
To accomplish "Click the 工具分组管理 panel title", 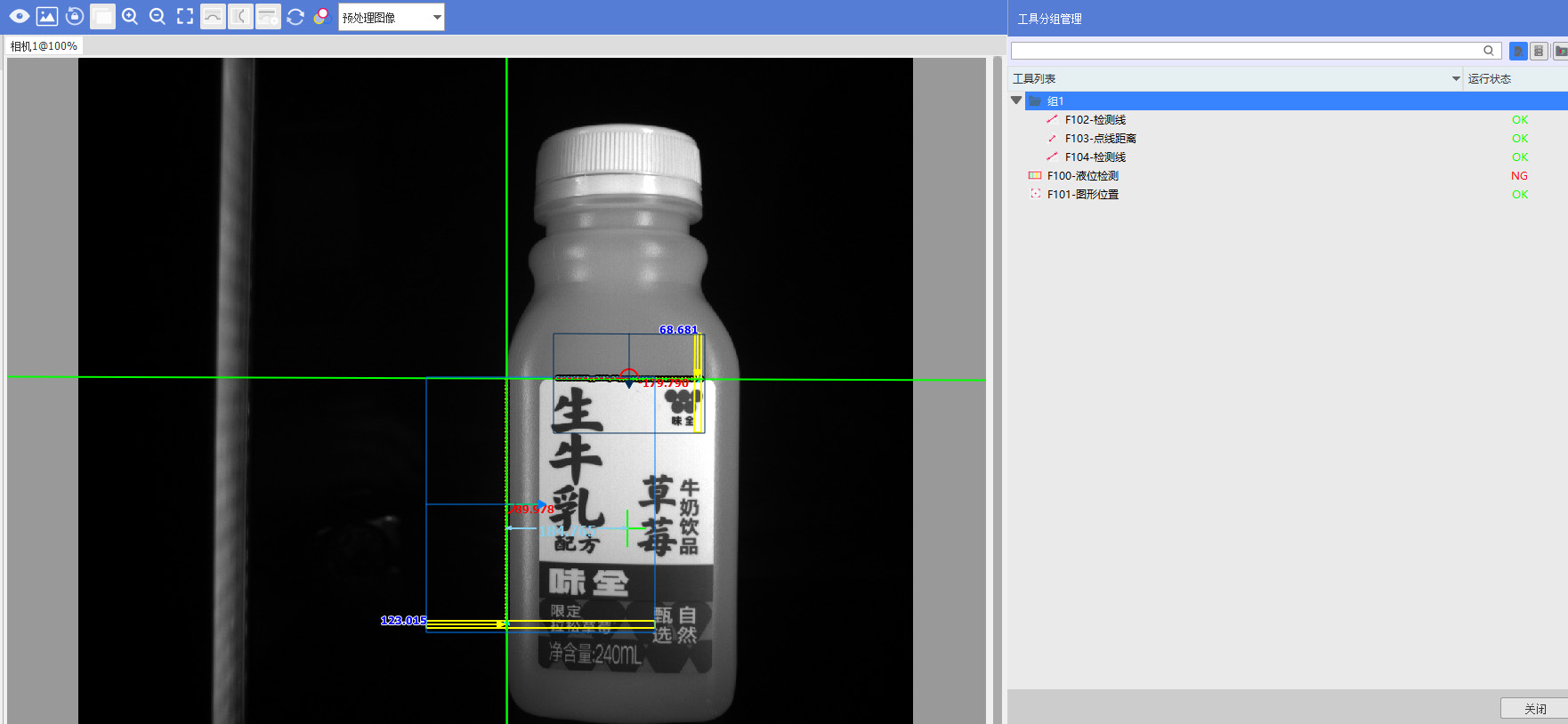I will click(1050, 19).
